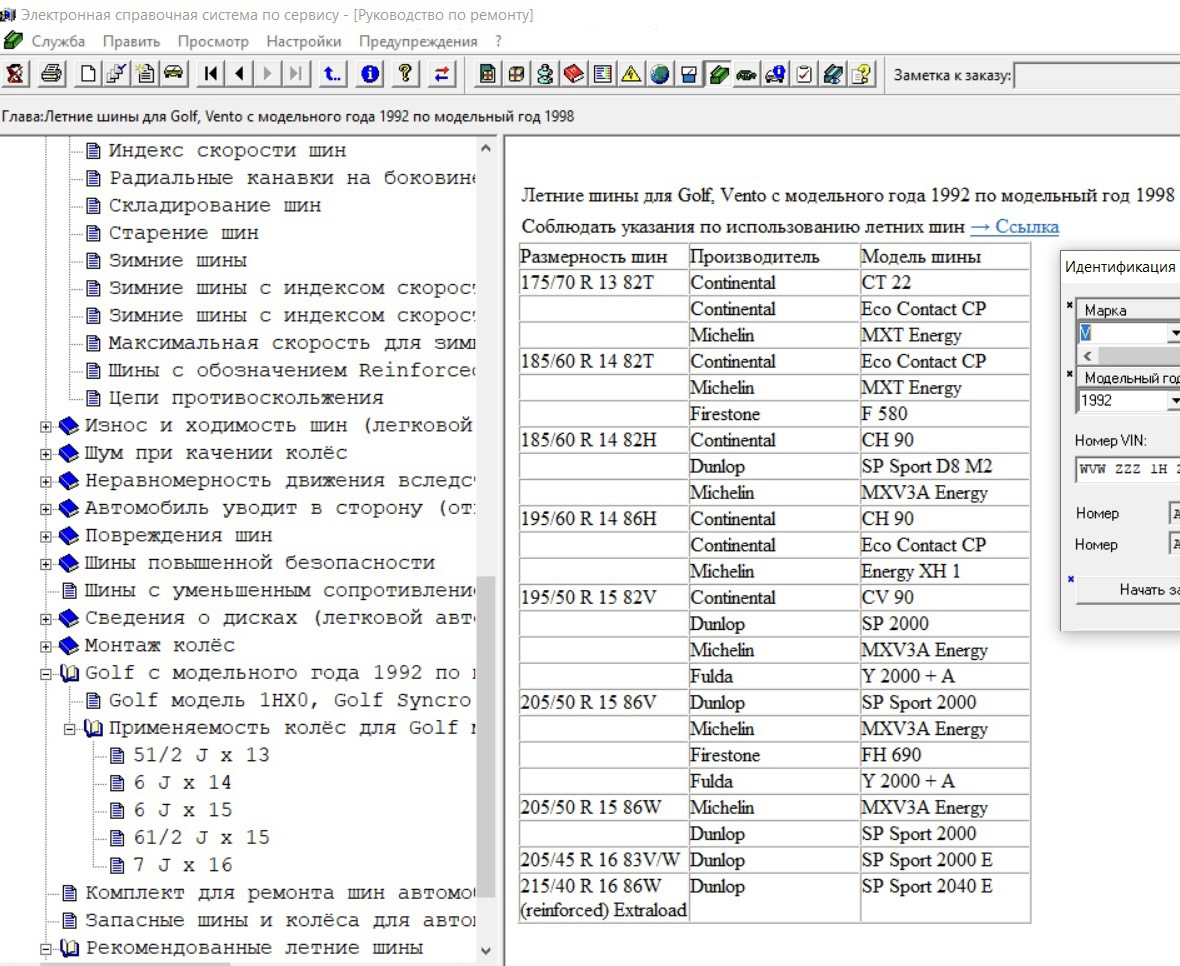Click the dark teal book icon

[833, 74]
